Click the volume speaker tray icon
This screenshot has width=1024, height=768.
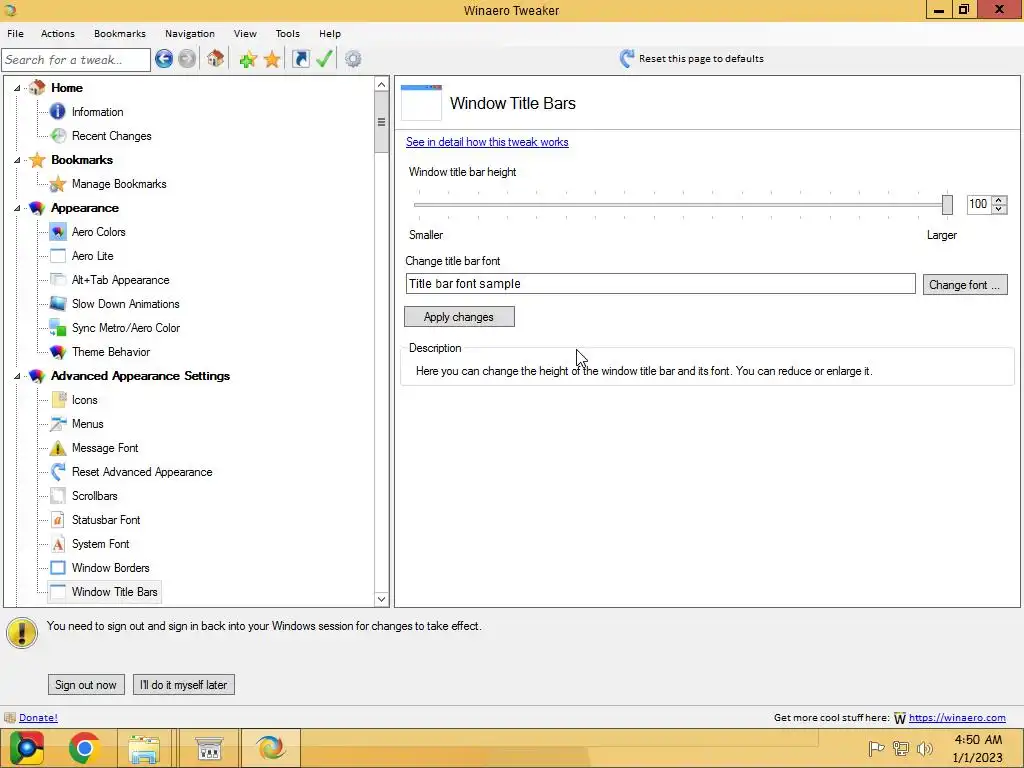click(x=925, y=748)
